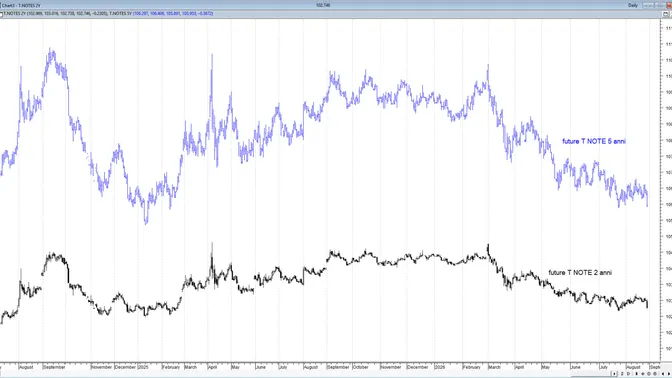Click the scroll-left arrow at the chart bottom

(x=663, y=374)
